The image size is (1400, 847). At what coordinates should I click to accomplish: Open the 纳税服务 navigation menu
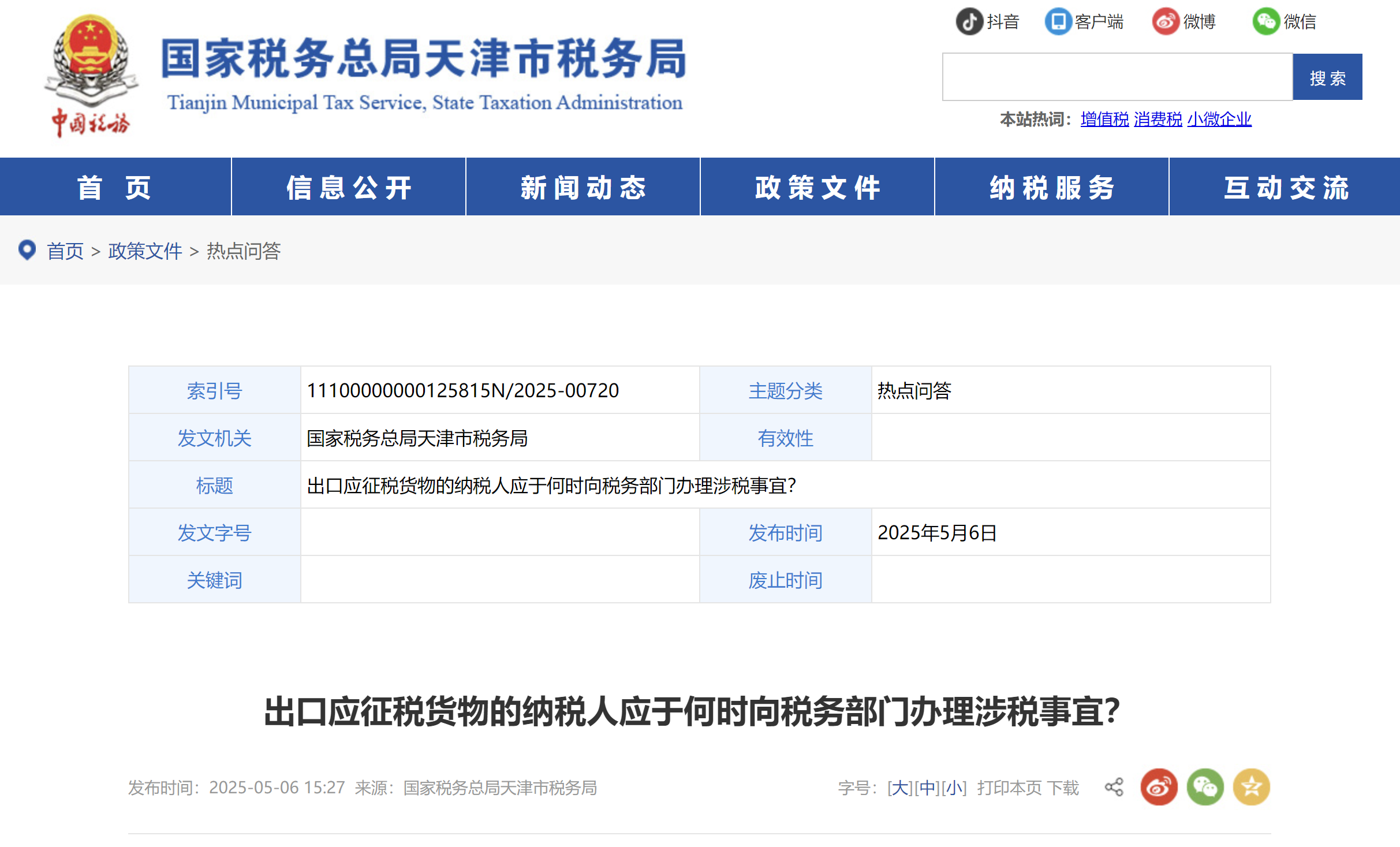click(x=1051, y=187)
